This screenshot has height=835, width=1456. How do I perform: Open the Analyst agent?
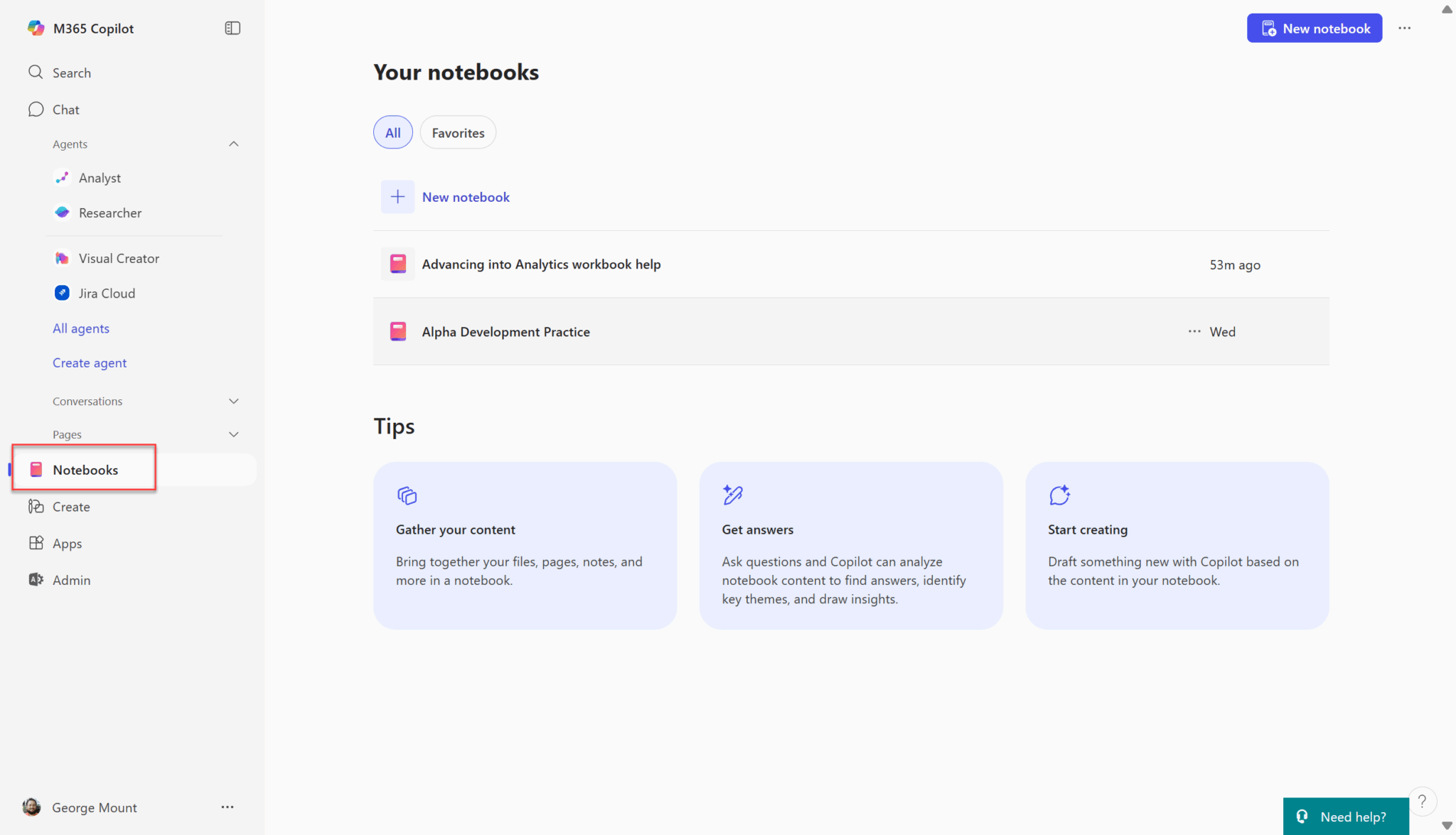point(100,178)
